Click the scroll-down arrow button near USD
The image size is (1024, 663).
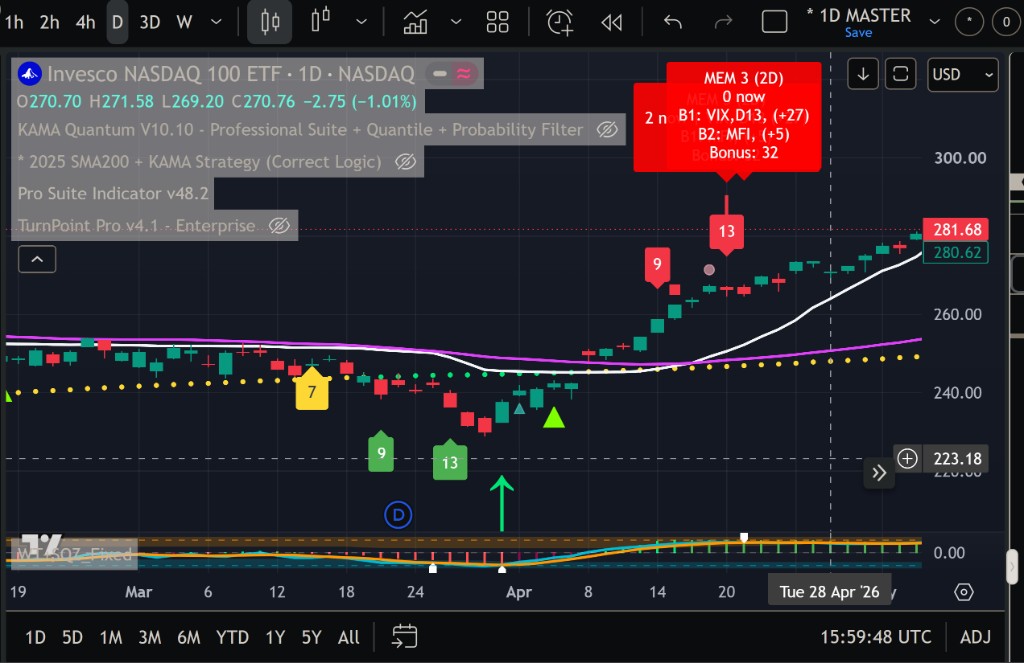pos(863,74)
